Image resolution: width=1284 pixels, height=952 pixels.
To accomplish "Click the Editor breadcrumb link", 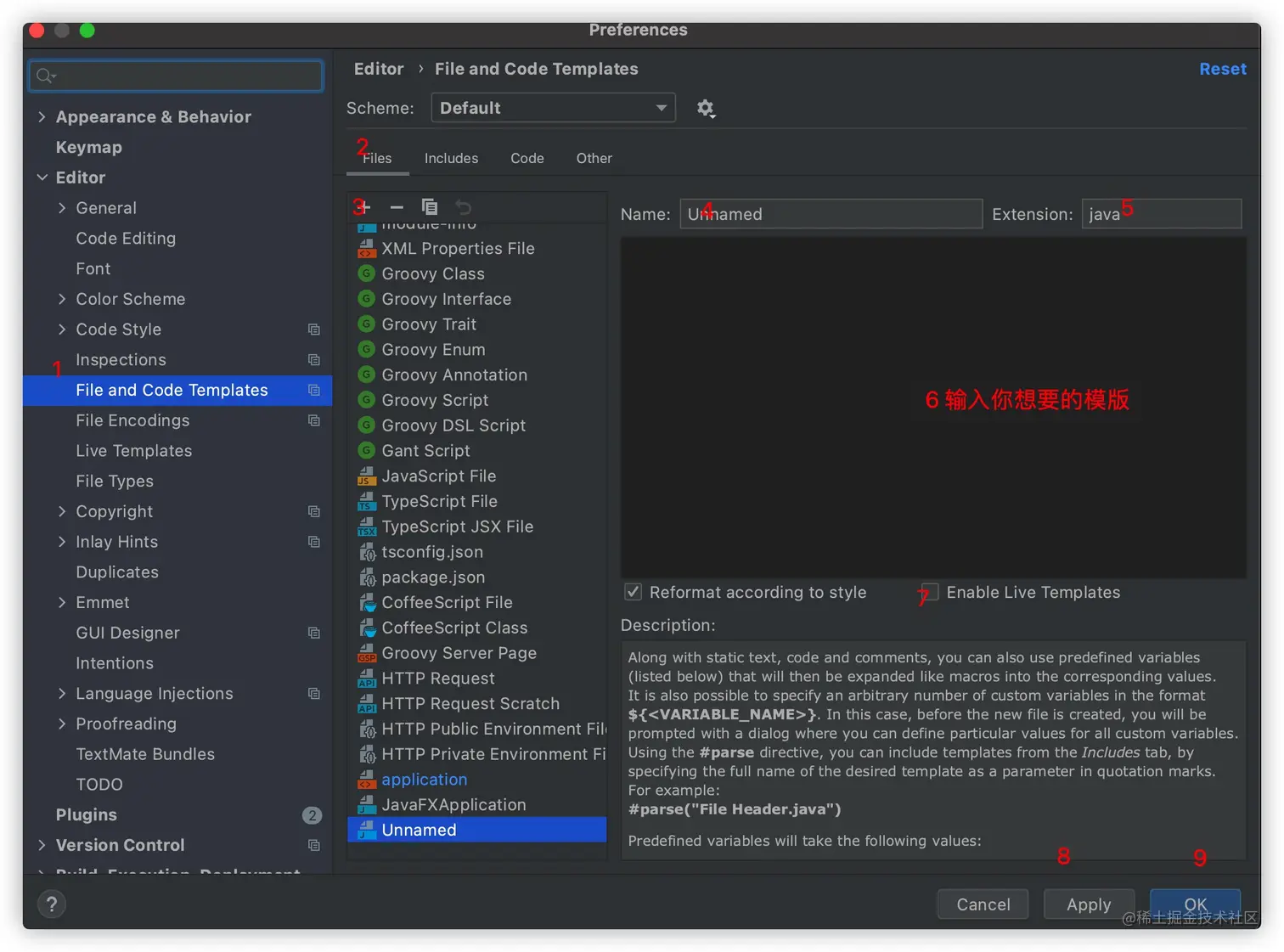I will [x=379, y=69].
